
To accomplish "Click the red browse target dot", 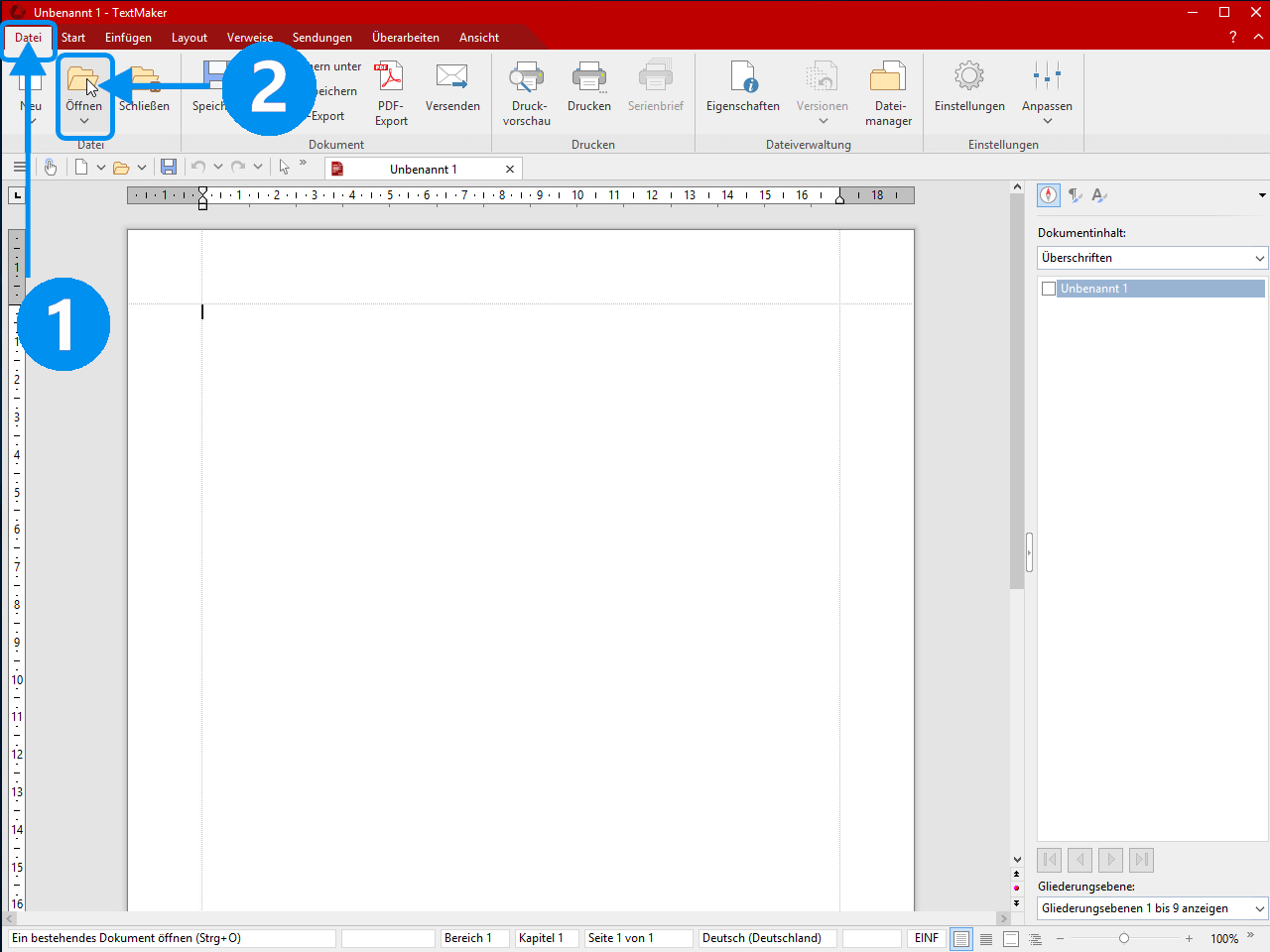I will pyautogui.click(x=1017, y=889).
